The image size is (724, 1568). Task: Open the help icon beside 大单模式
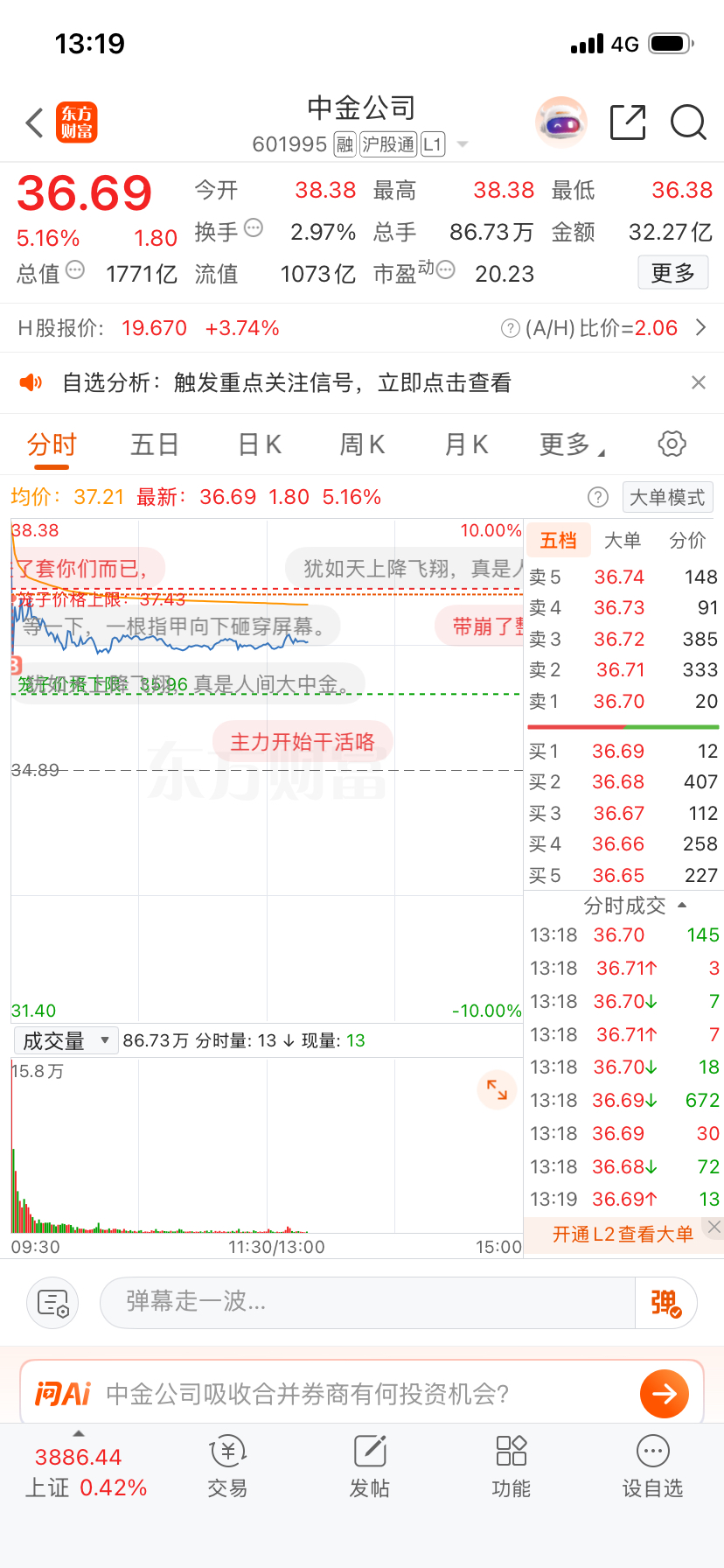[x=598, y=498]
